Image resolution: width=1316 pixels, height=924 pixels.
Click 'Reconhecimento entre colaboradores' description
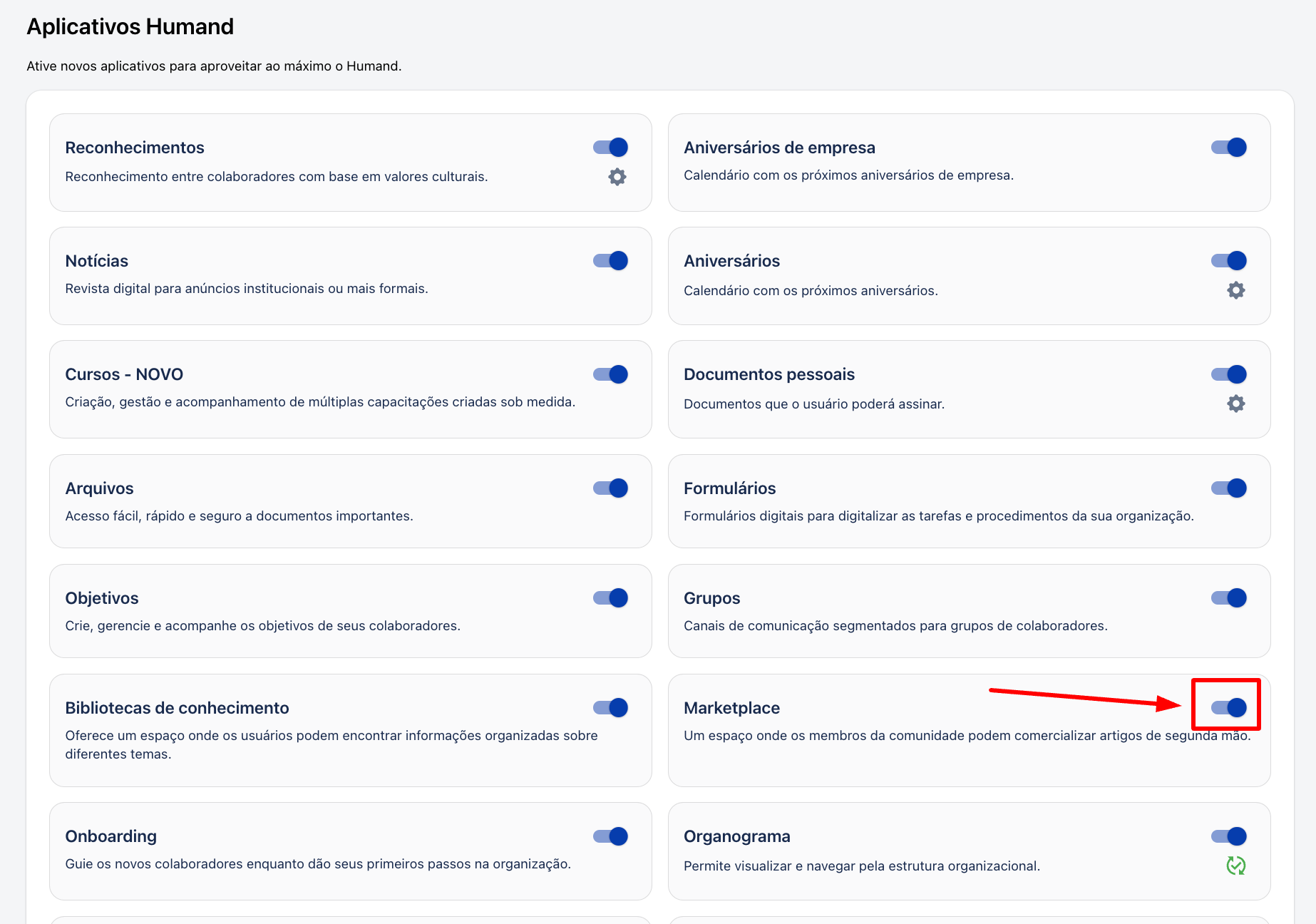(x=277, y=177)
